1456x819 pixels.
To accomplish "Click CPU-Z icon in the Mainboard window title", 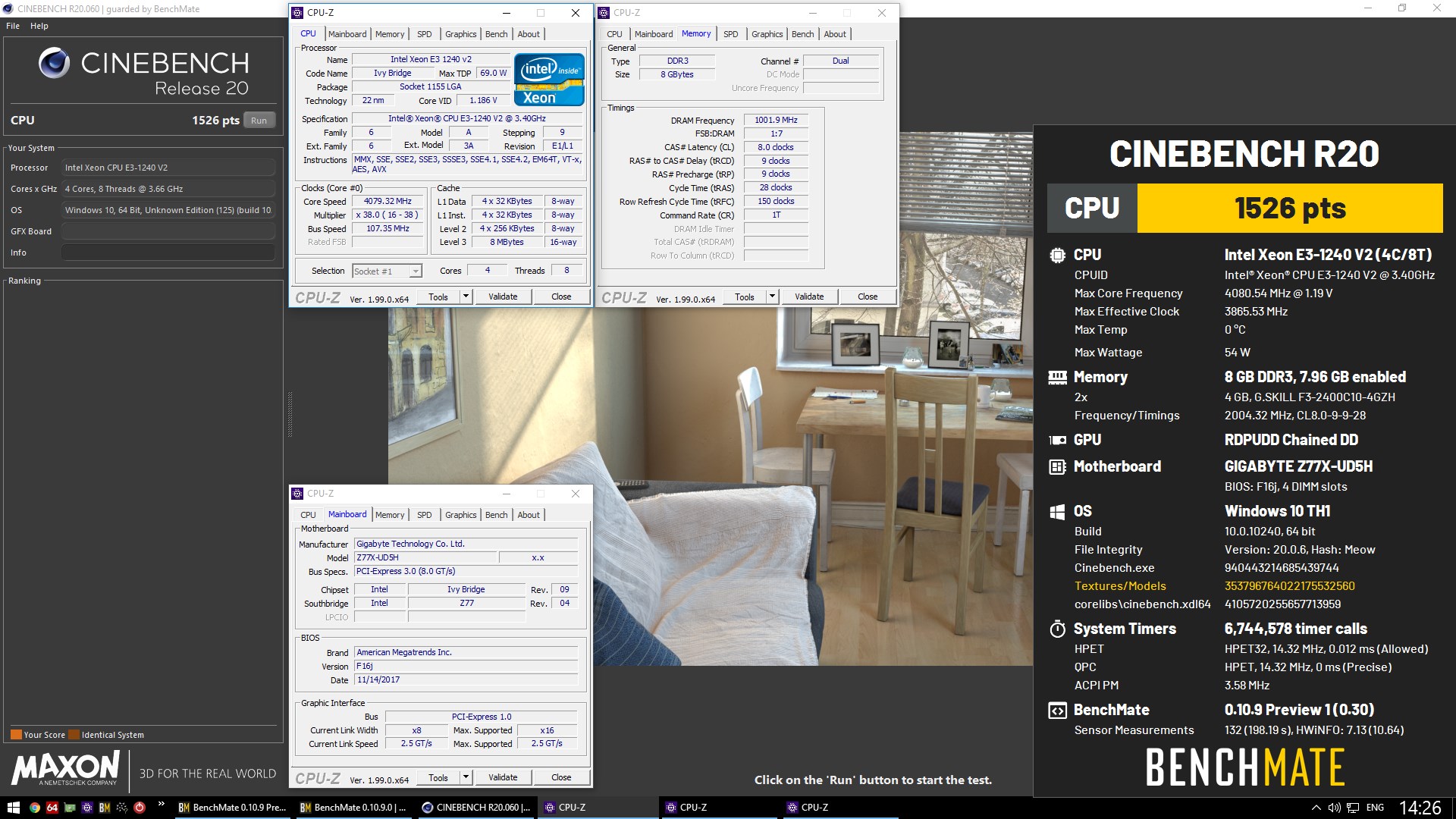I will [298, 494].
